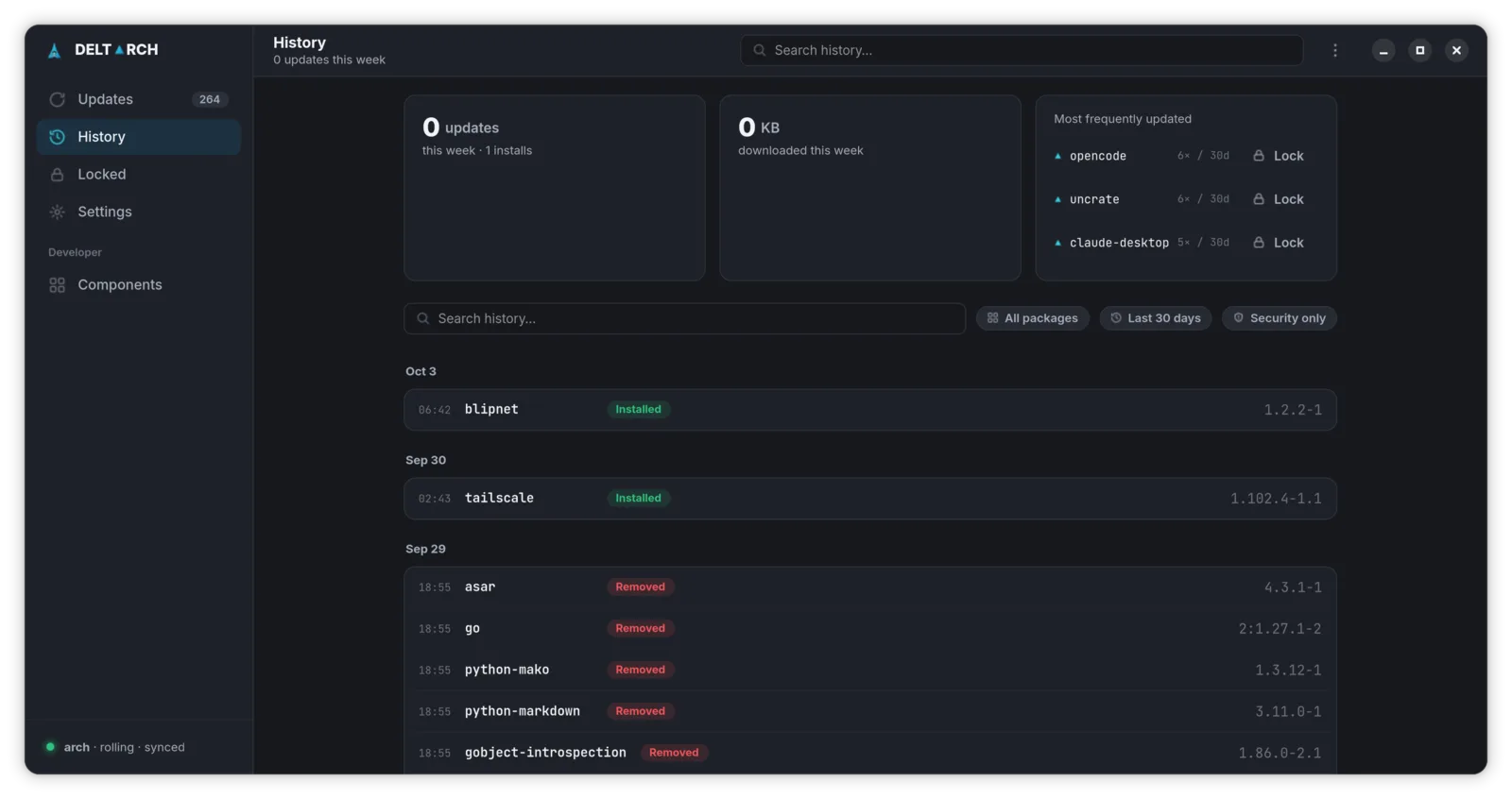Viewport: 1512px width, 799px height.
Task: Toggle the Security only filter
Action: (1279, 318)
